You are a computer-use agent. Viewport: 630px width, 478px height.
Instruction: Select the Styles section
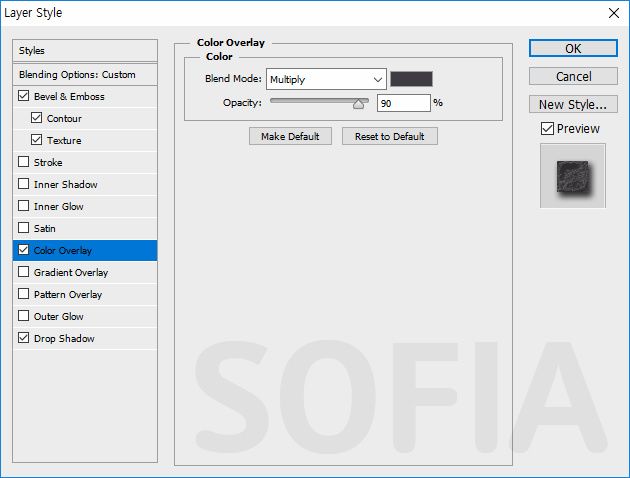(85, 51)
